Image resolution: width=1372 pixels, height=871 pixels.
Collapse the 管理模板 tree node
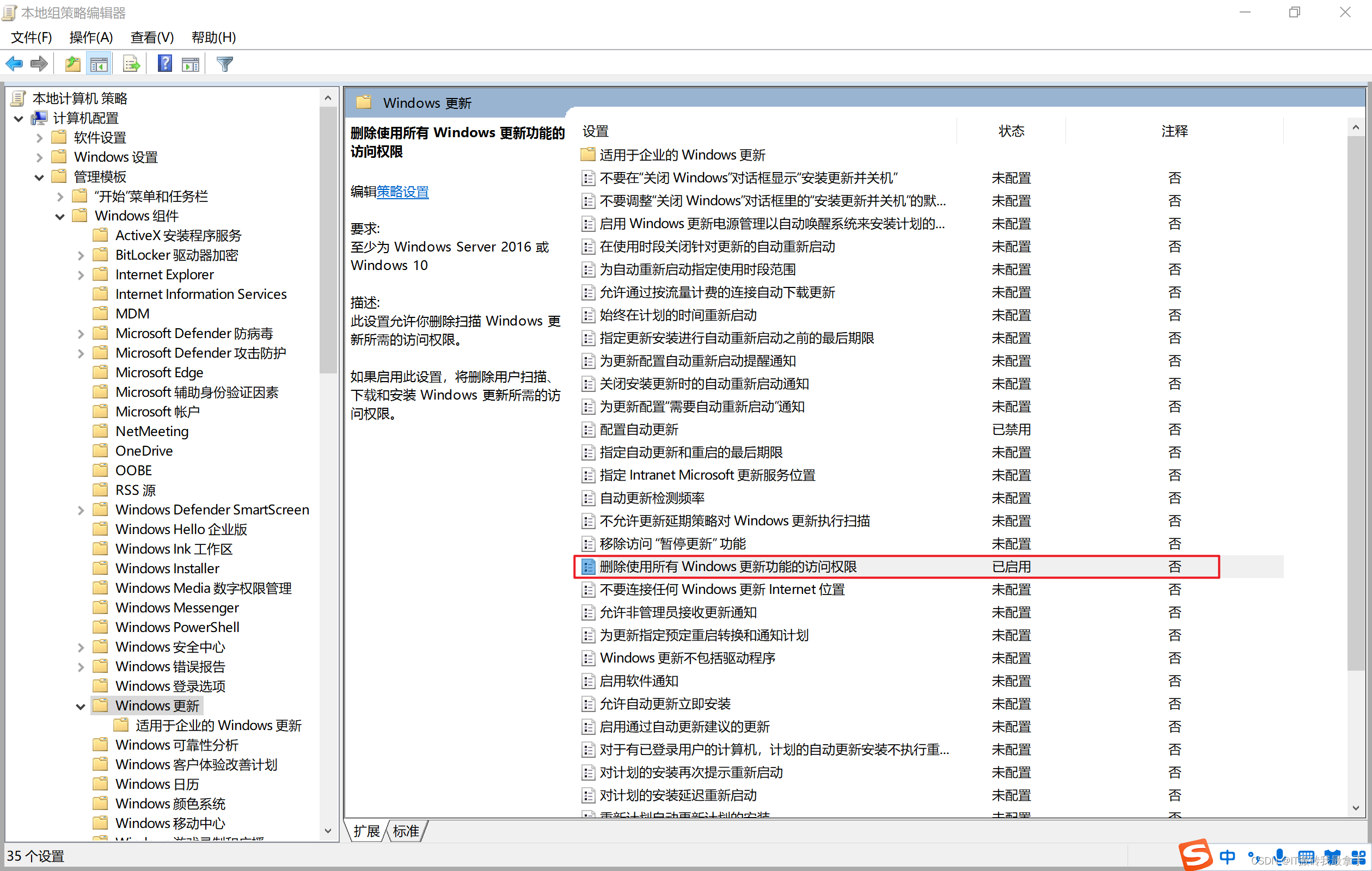coord(39,177)
